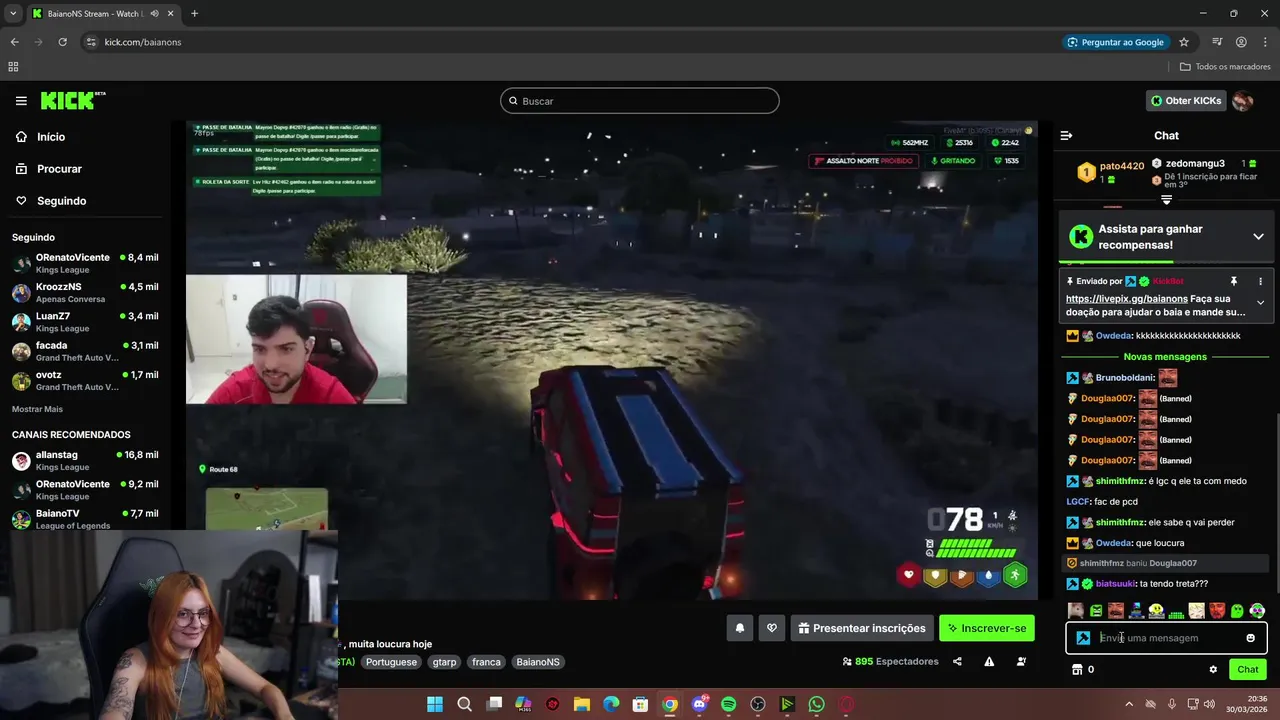Click the KICK logo

click(x=72, y=100)
